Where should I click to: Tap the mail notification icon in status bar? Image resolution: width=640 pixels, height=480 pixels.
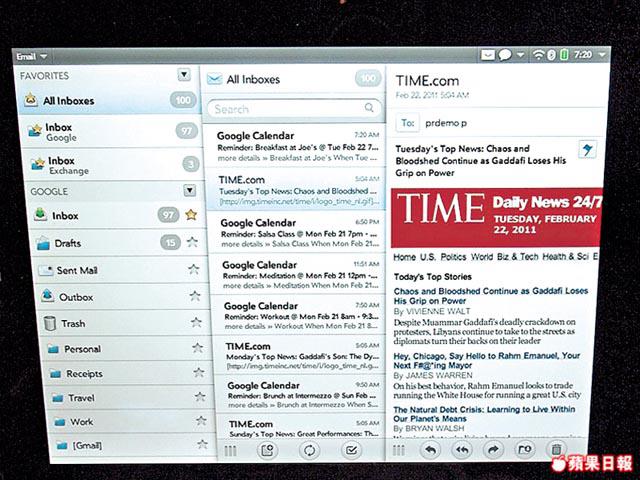pyautogui.click(x=488, y=55)
